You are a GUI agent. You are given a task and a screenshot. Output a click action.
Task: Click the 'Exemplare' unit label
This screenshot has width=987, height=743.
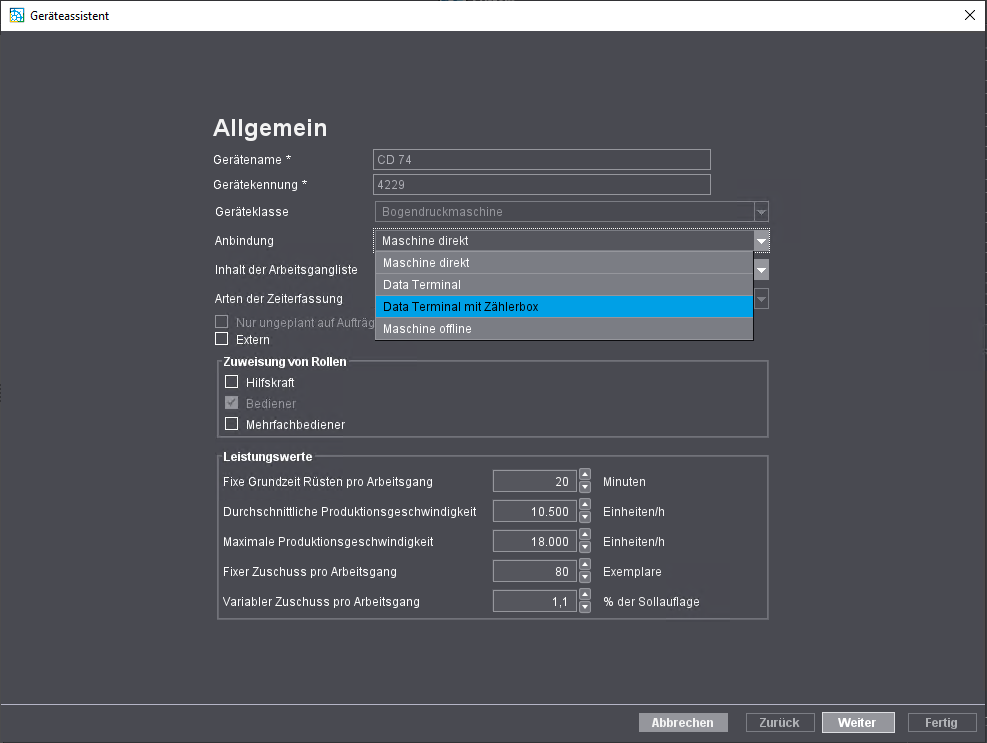(632, 572)
